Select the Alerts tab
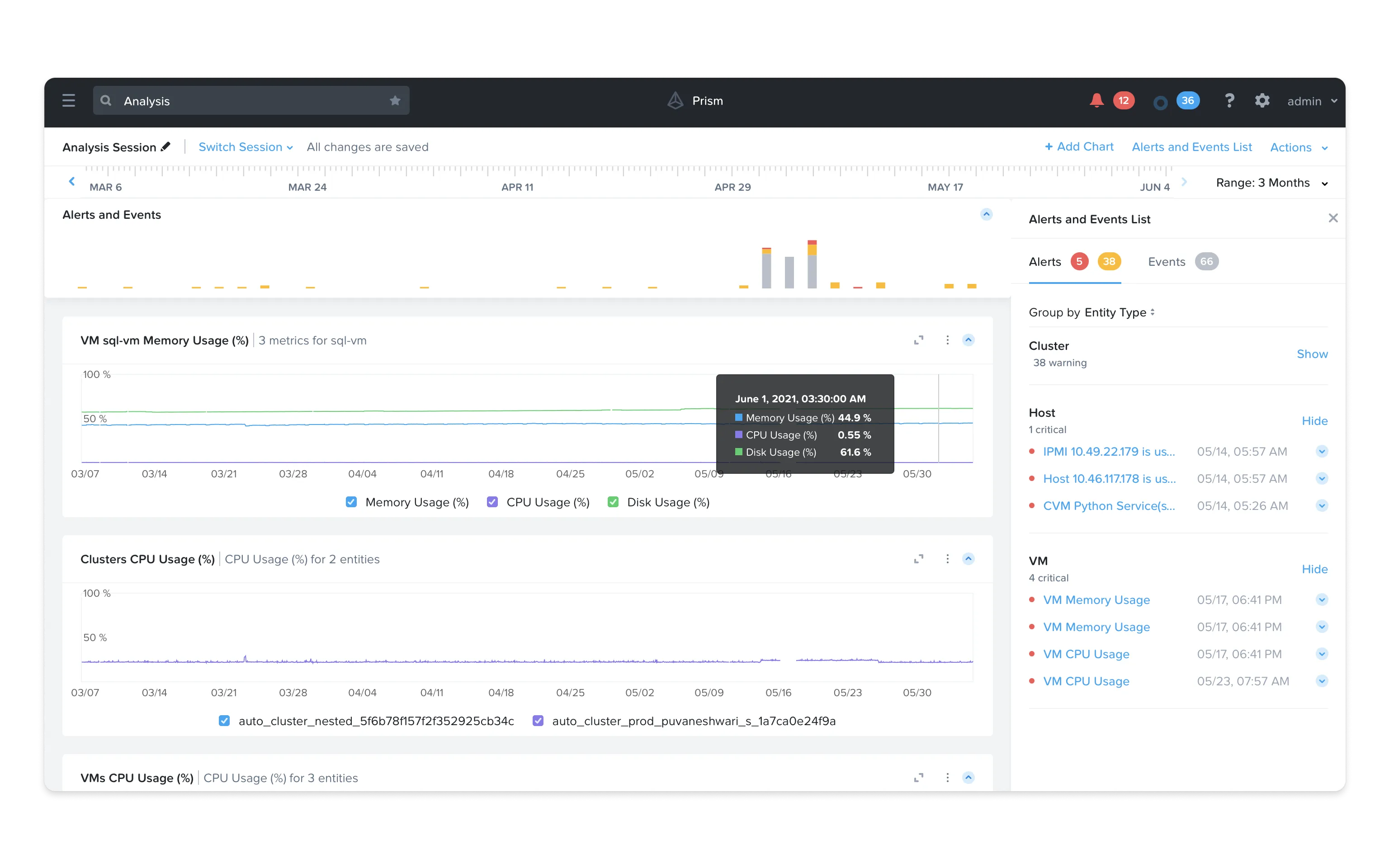The height and width of the screenshot is (868, 1389). pos(1046,261)
